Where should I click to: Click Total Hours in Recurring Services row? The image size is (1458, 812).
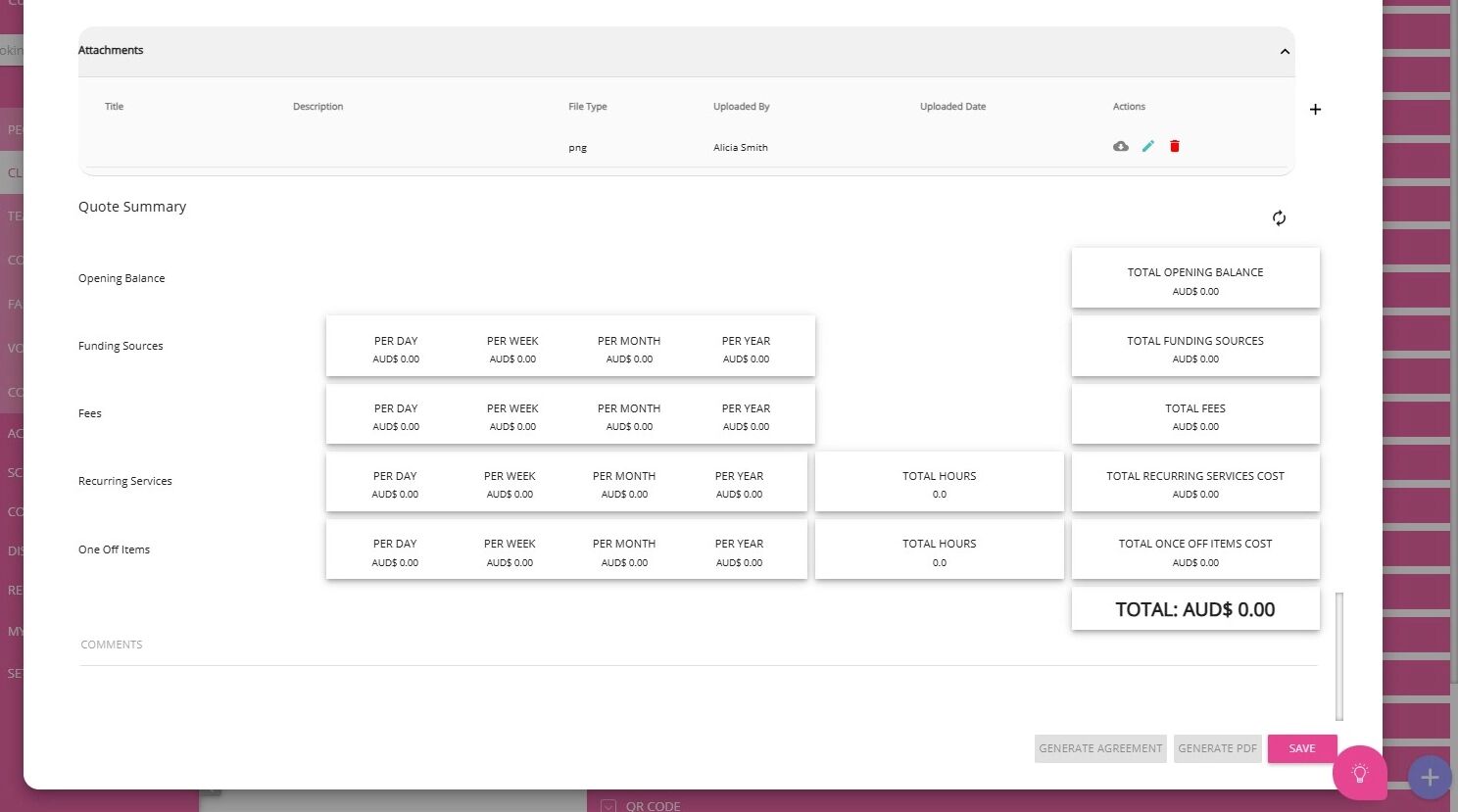[x=940, y=482]
